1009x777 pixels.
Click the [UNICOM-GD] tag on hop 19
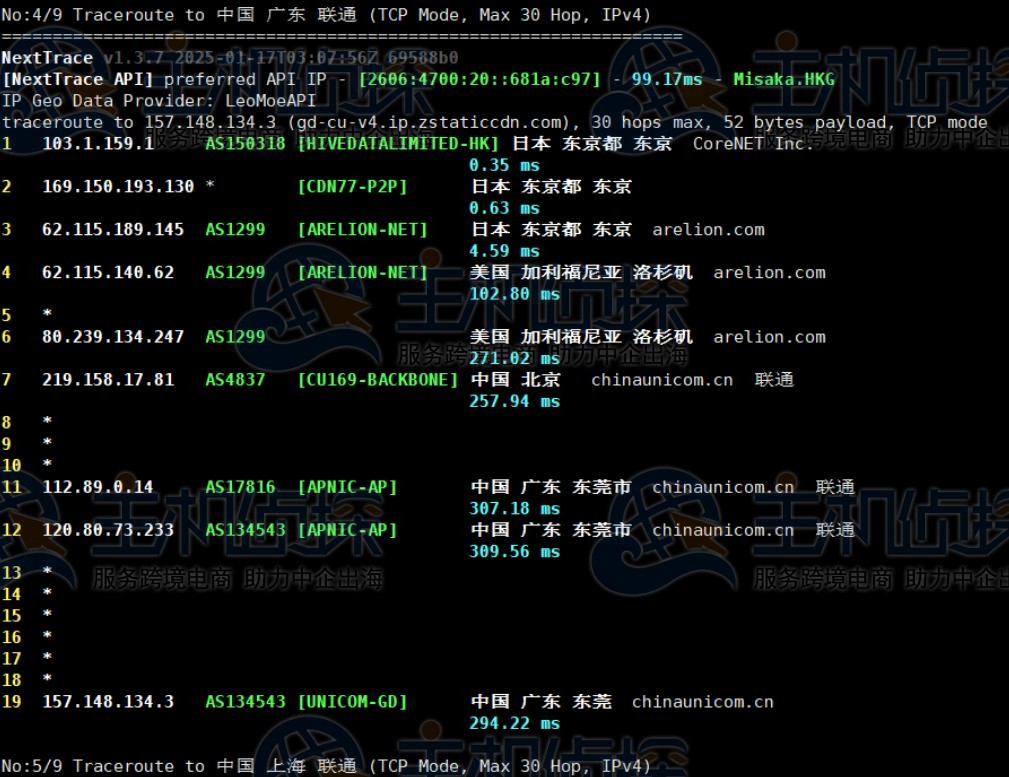point(352,702)
